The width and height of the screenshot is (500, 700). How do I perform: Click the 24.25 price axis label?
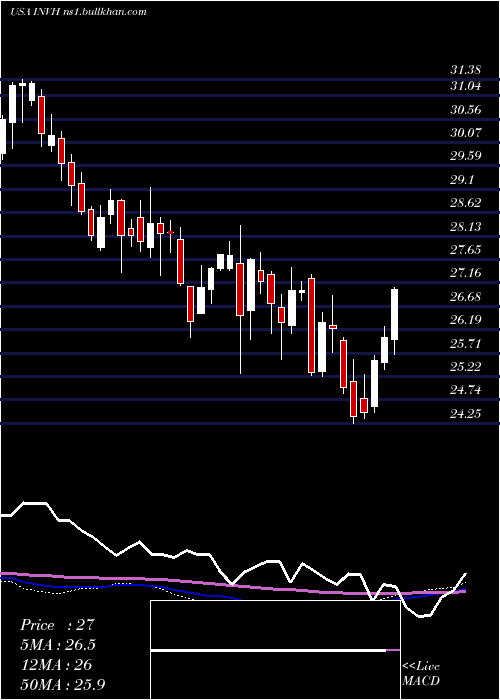point(465,413)
